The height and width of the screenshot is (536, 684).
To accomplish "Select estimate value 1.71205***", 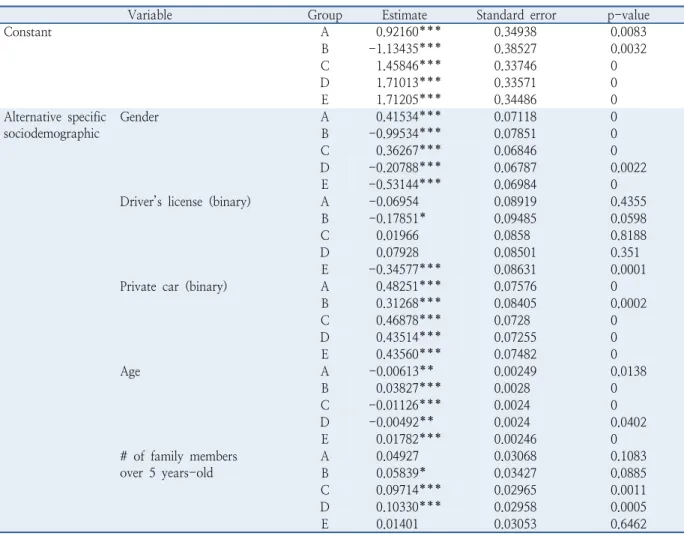I will tap(408, 100).
